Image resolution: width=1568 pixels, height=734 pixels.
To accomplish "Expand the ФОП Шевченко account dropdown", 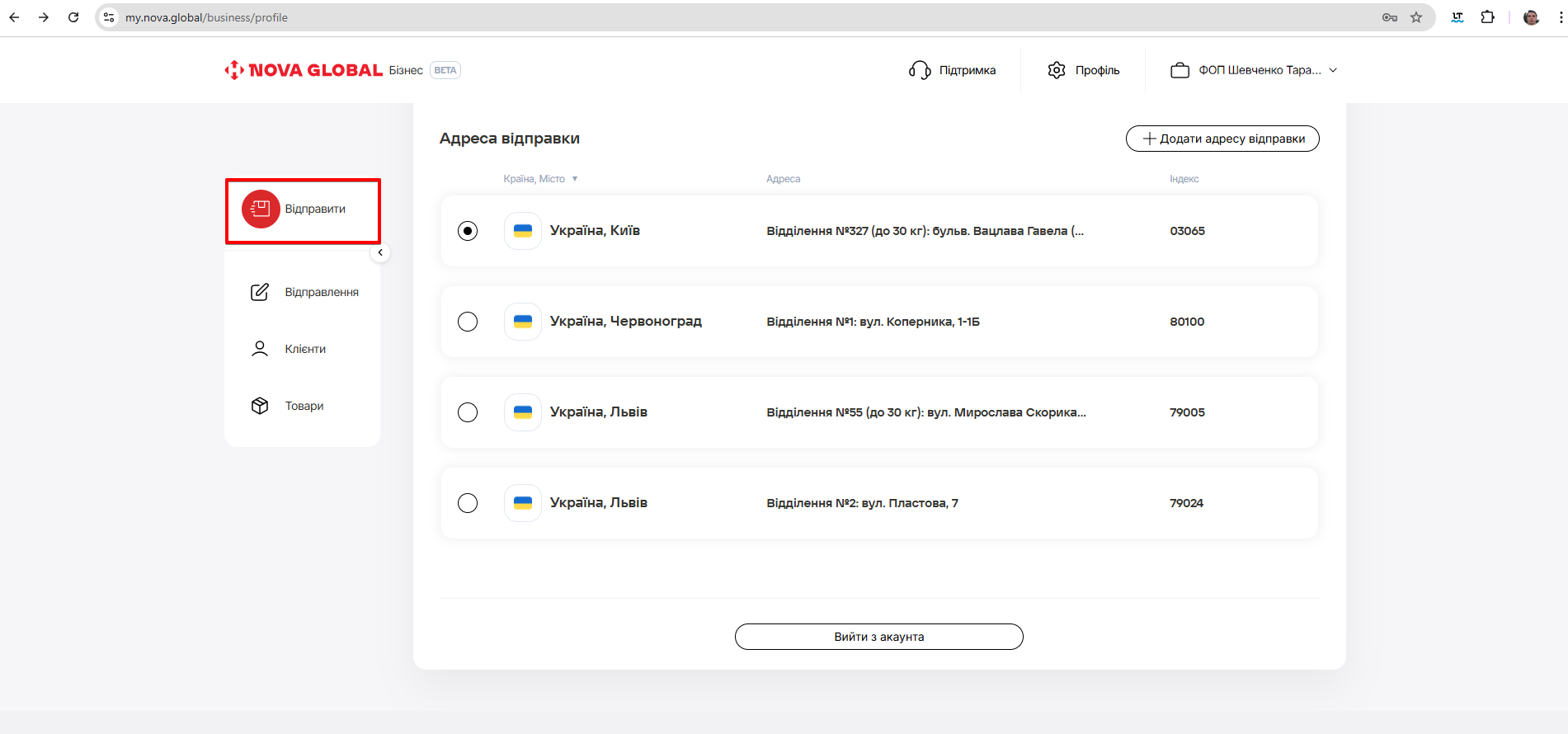I will pyautogui.click(x=1333, y=70).
